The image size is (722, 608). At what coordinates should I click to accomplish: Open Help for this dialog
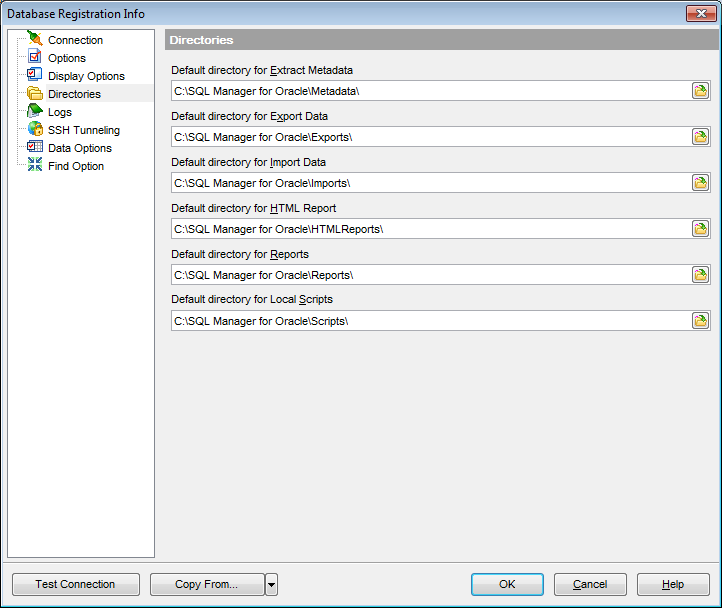[x=673, y=585]
